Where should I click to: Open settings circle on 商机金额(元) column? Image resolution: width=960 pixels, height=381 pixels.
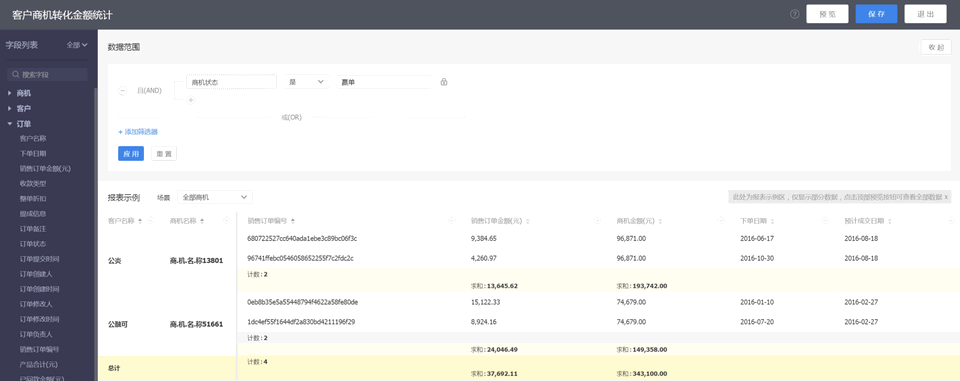(721, 221)
